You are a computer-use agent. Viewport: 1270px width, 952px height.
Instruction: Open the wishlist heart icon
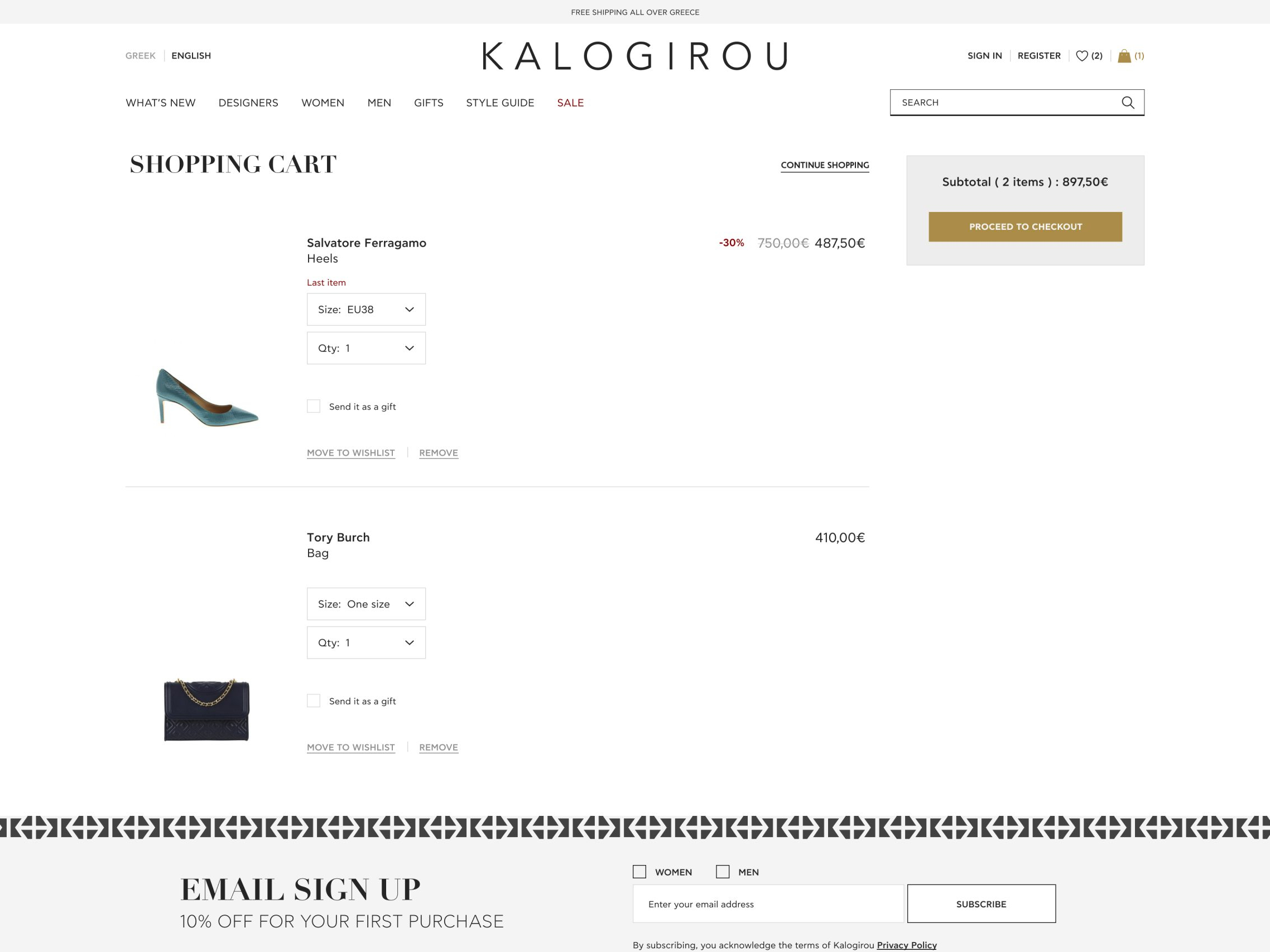1082,56
